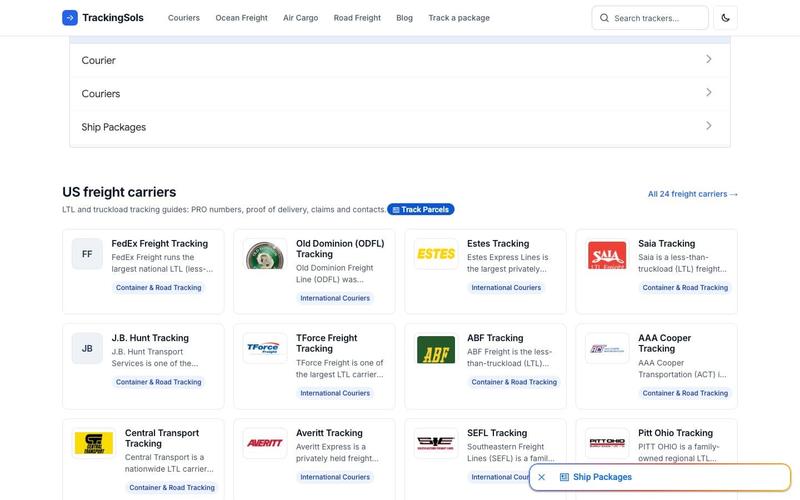Screen dimensions: 800x500
Task: Click TForce Freight's International Couriers tag
Action: (335, 393)
